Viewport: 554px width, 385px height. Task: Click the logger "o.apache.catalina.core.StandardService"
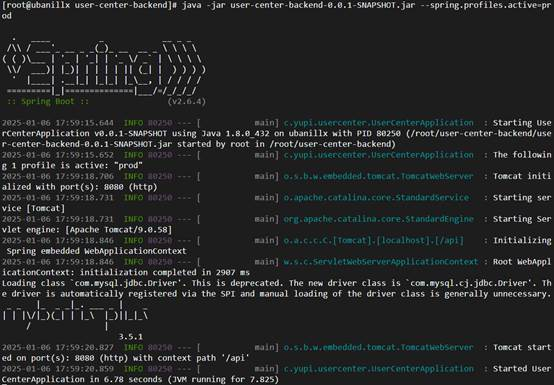pos(376,197)
